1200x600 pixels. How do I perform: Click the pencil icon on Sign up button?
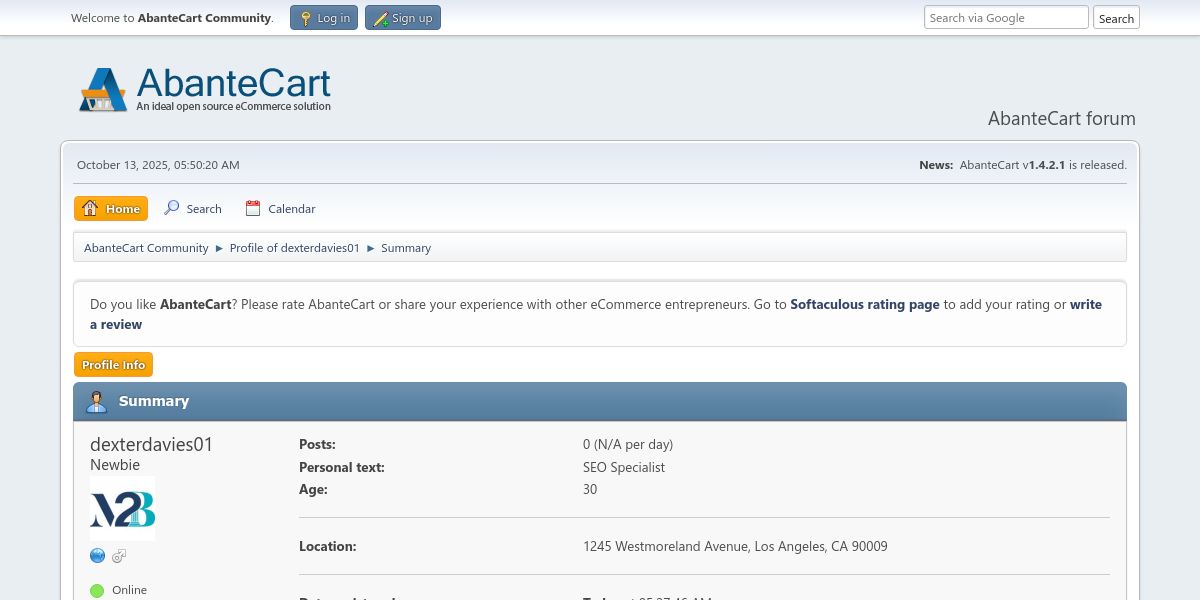pos(380,18)
